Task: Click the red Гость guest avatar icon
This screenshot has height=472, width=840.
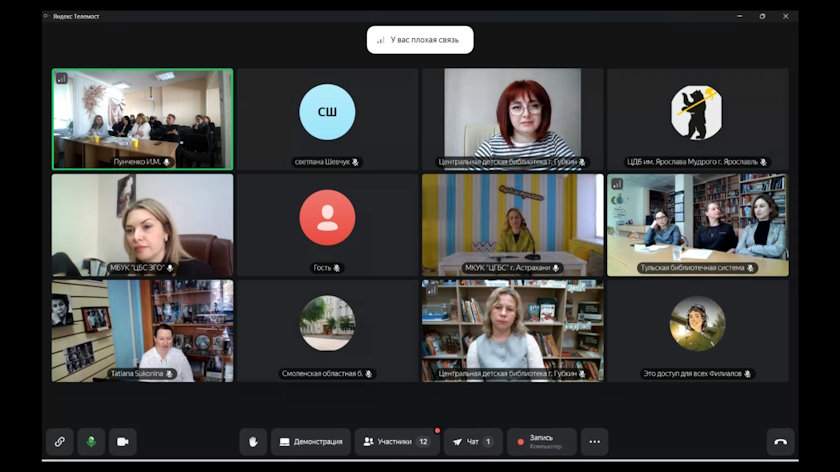Action: coord(327,217)
